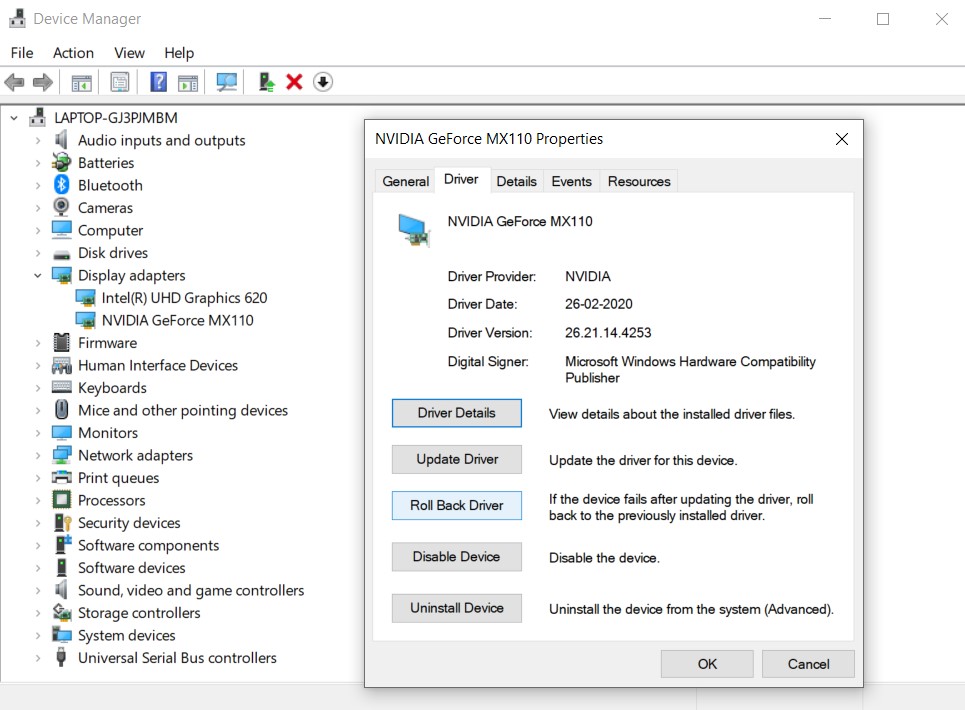Click the Uninstall Device button
The image size is (965, 710).
point(457,608)
